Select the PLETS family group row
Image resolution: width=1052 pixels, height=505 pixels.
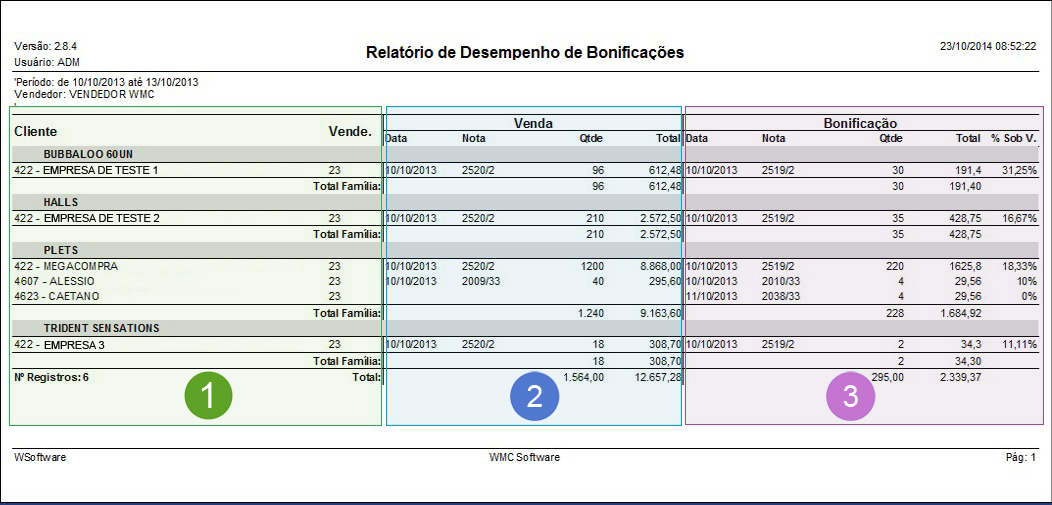(x=61, y=250)
